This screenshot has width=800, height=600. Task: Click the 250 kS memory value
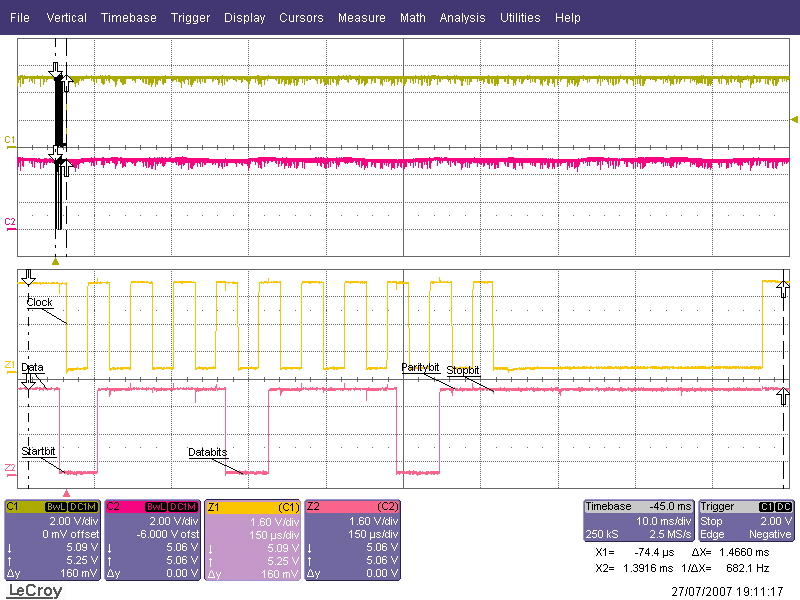[602, 534]
